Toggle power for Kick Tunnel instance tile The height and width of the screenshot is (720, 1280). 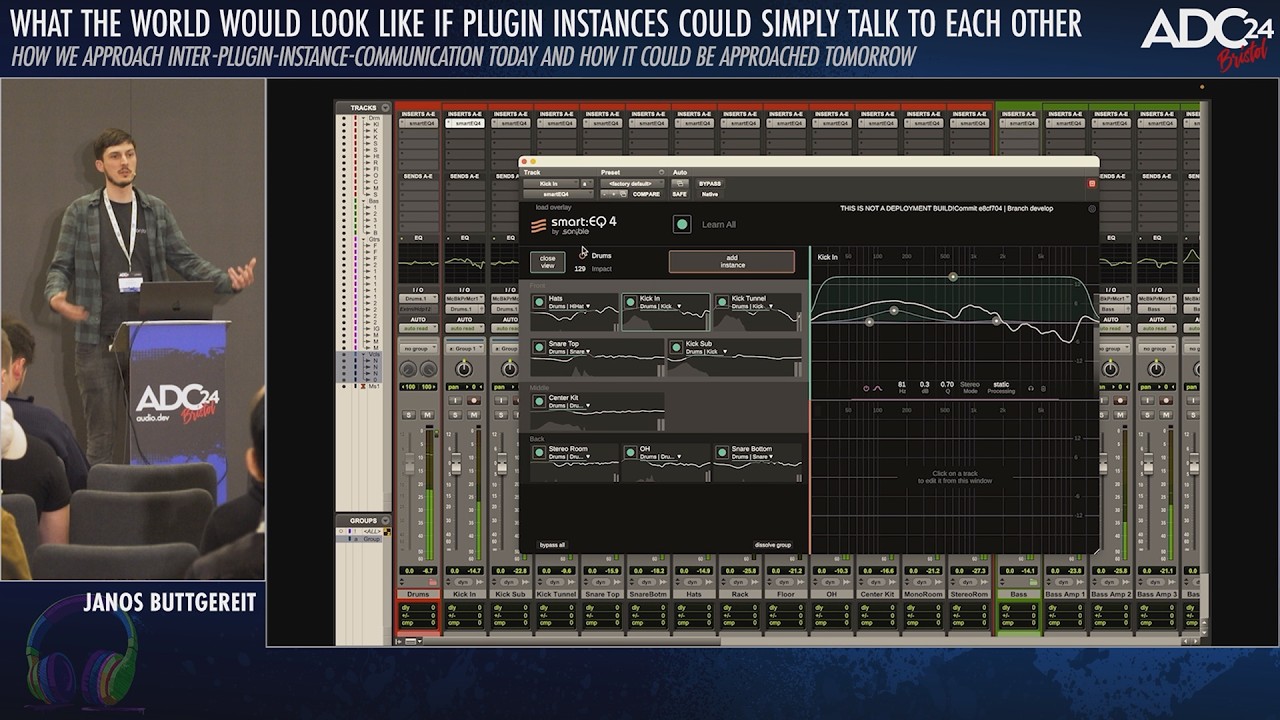pyautogui.click(x=722, y=301)
